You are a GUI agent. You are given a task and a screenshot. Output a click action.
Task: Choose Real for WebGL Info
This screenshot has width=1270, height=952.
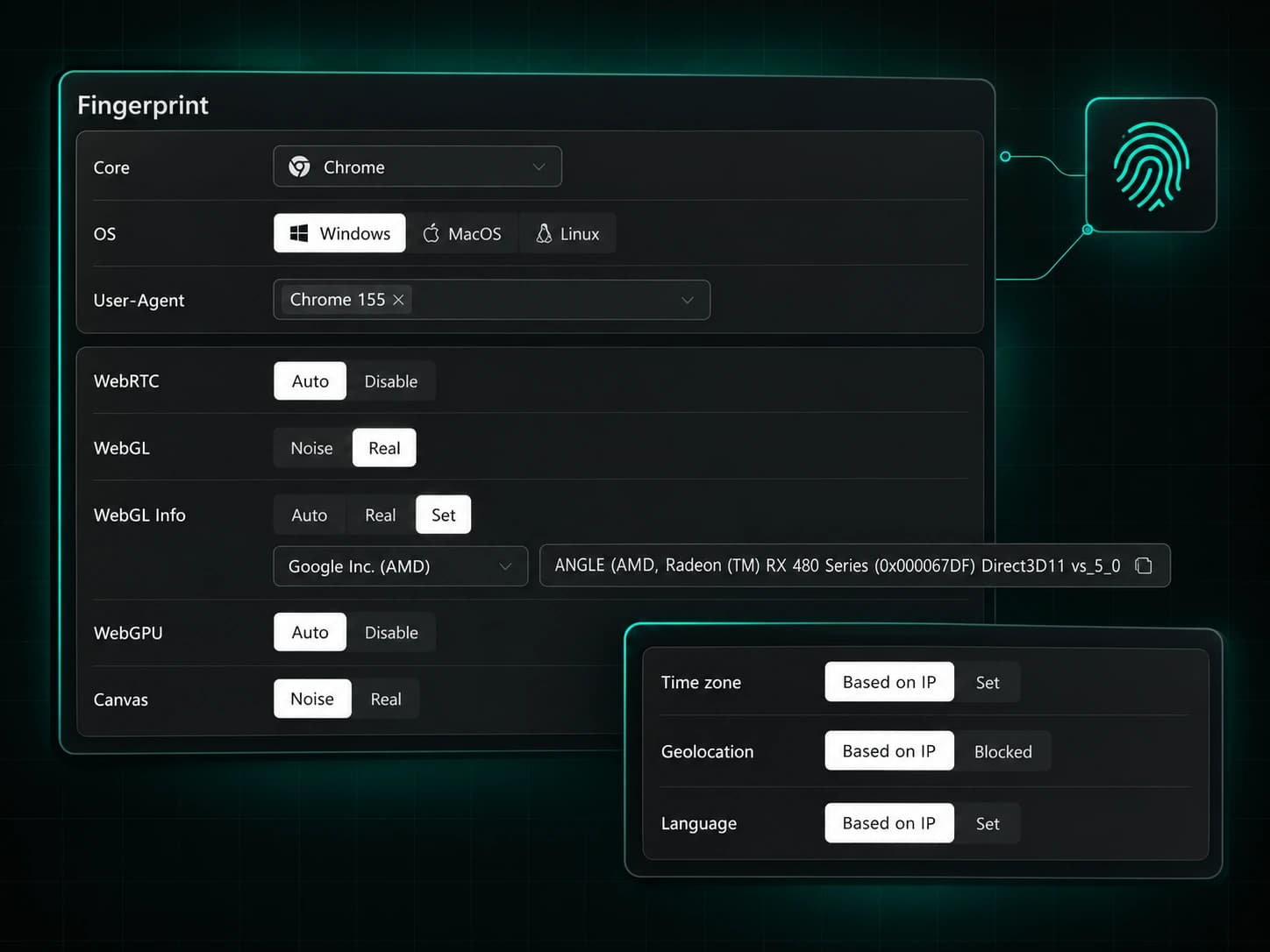point(381,515)
